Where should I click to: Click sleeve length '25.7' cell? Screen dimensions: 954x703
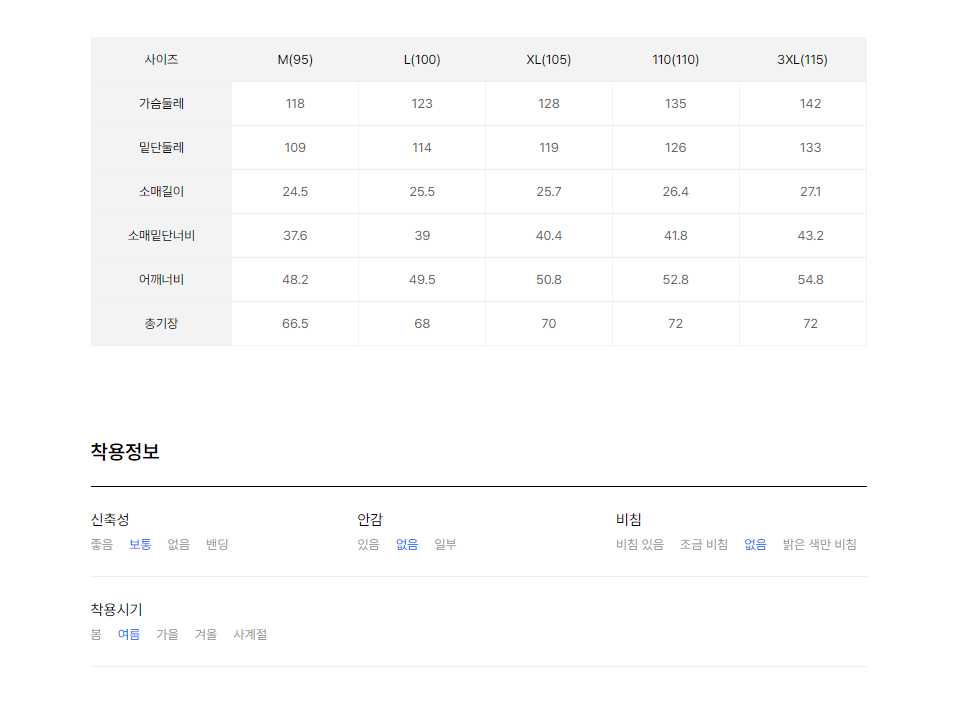click(x=549, y=192)
